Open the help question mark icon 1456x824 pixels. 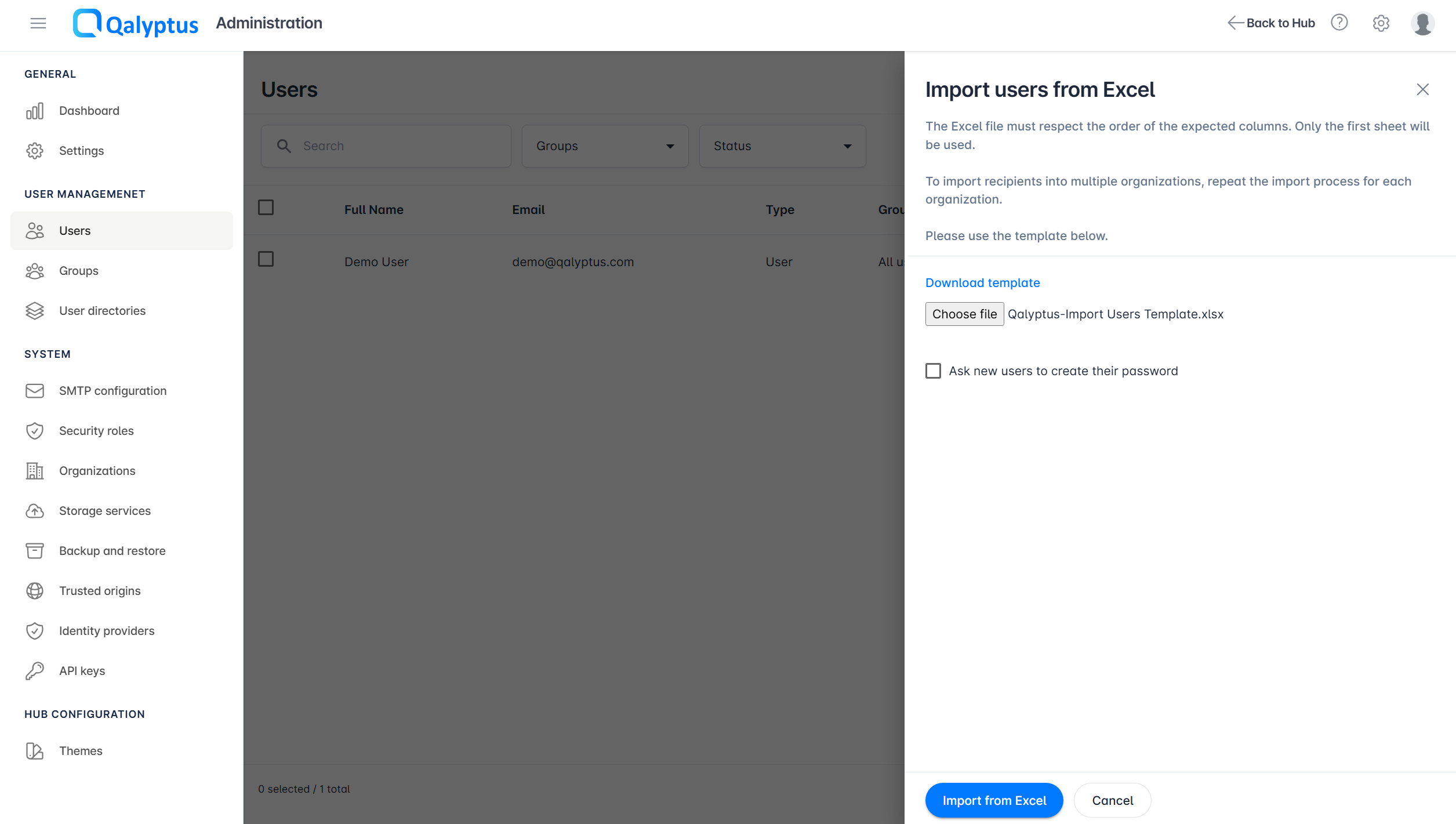pos(1339,23)
